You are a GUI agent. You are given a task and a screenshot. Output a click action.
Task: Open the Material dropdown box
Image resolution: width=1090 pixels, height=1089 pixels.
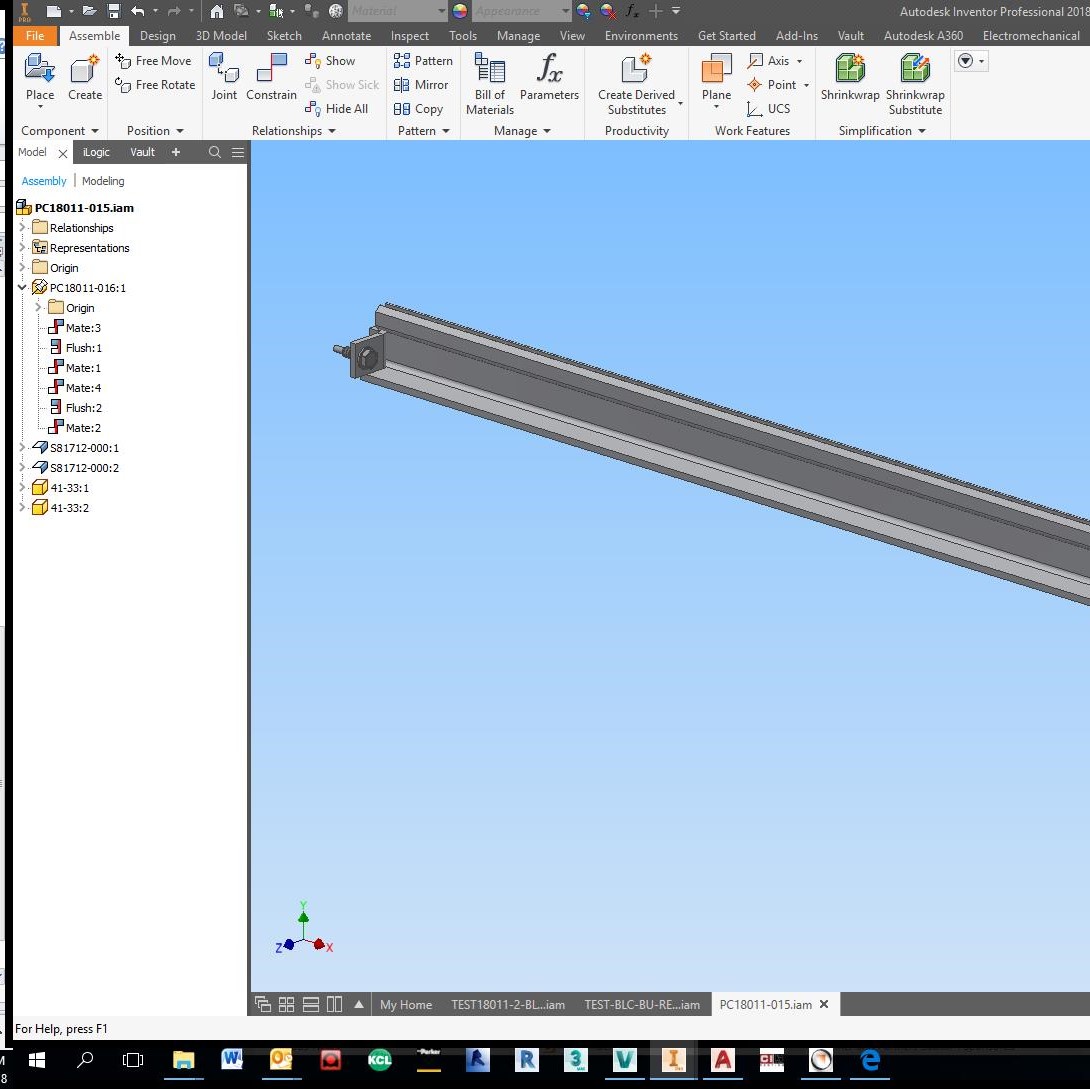pos(398,11)
